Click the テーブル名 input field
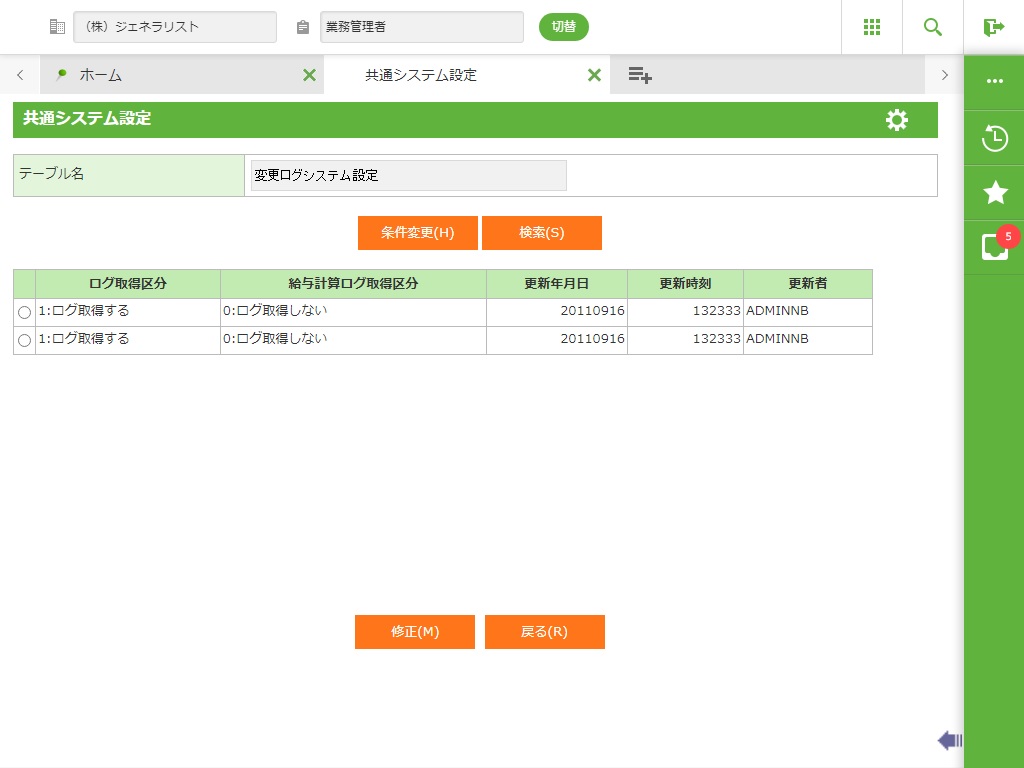 [408, 175]
